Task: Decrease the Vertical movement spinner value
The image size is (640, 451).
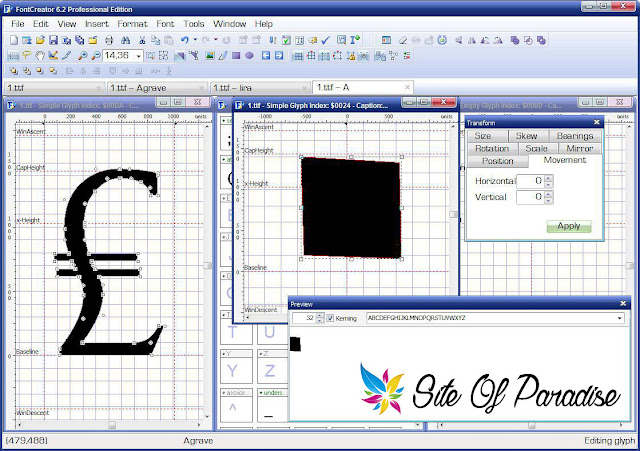Action: 549,200
